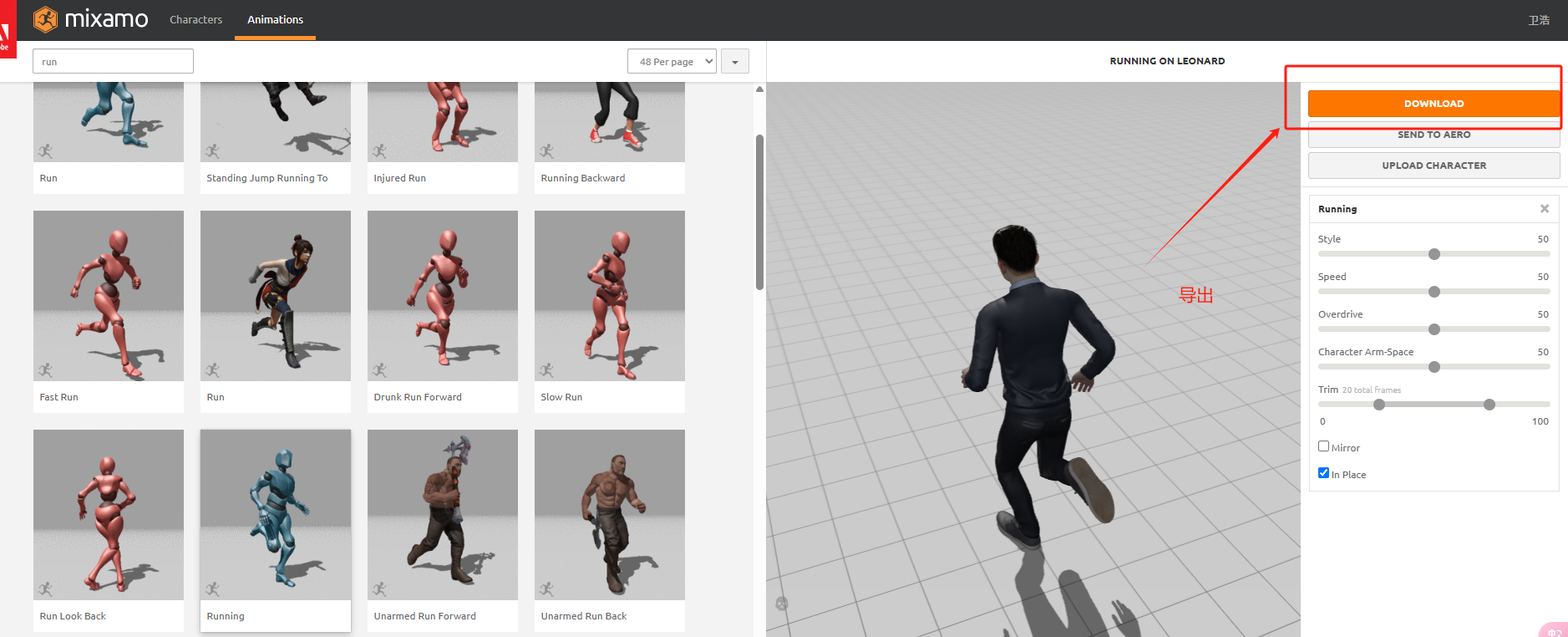Enable the Mirror checkbox
The width and height of the screenshot is (1568, 637).
point(1323,446)
